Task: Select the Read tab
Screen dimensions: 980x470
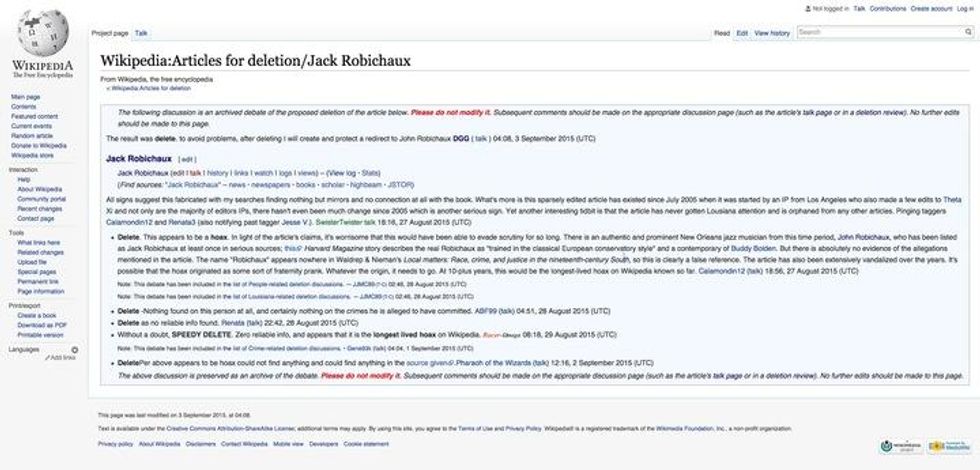Action: tap(722, 33)
